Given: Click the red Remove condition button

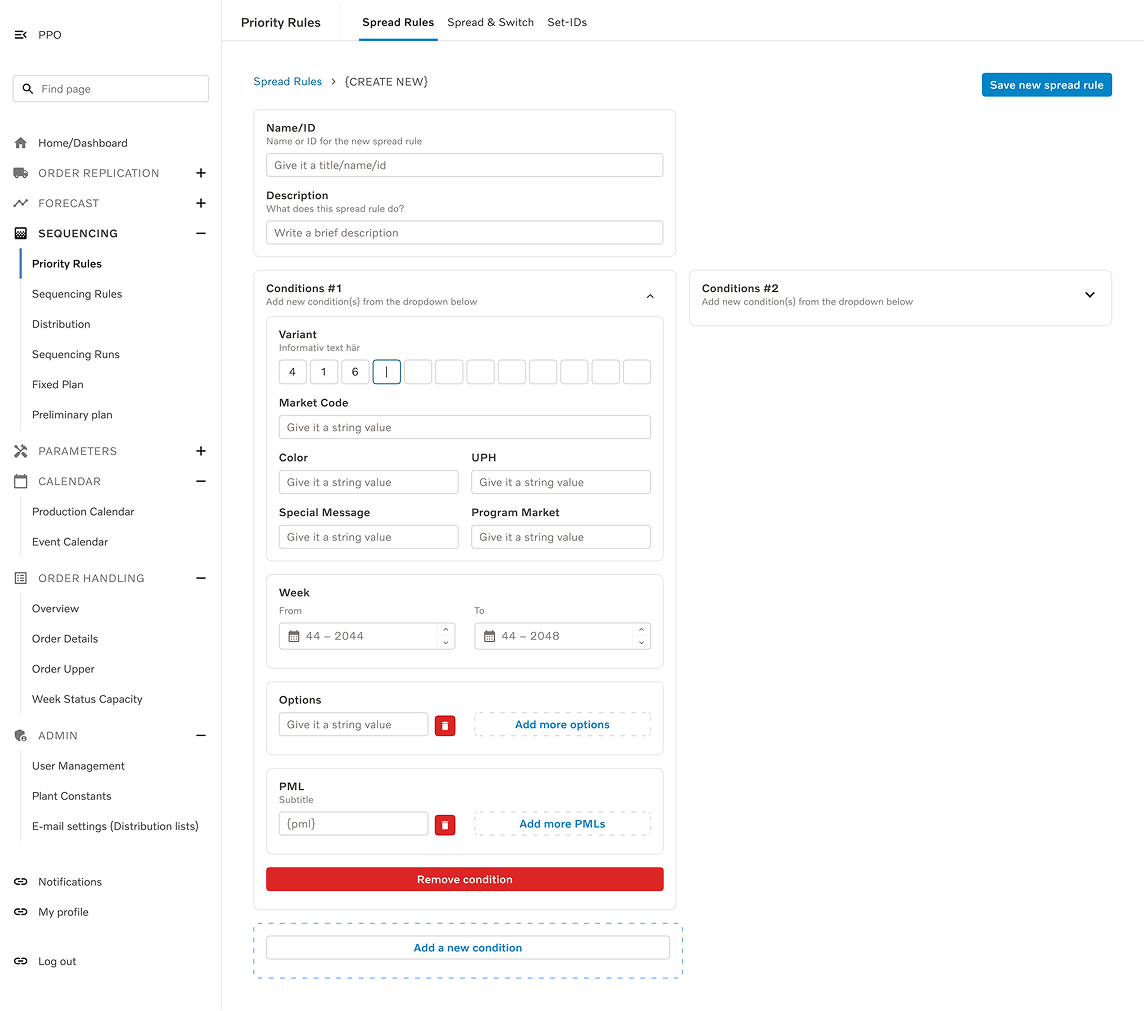Looking at the screenshot, I should point(465,880).
